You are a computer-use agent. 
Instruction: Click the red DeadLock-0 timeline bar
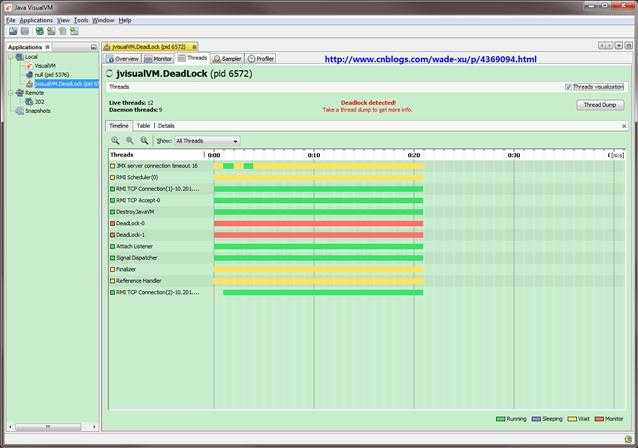coord(319,223)
